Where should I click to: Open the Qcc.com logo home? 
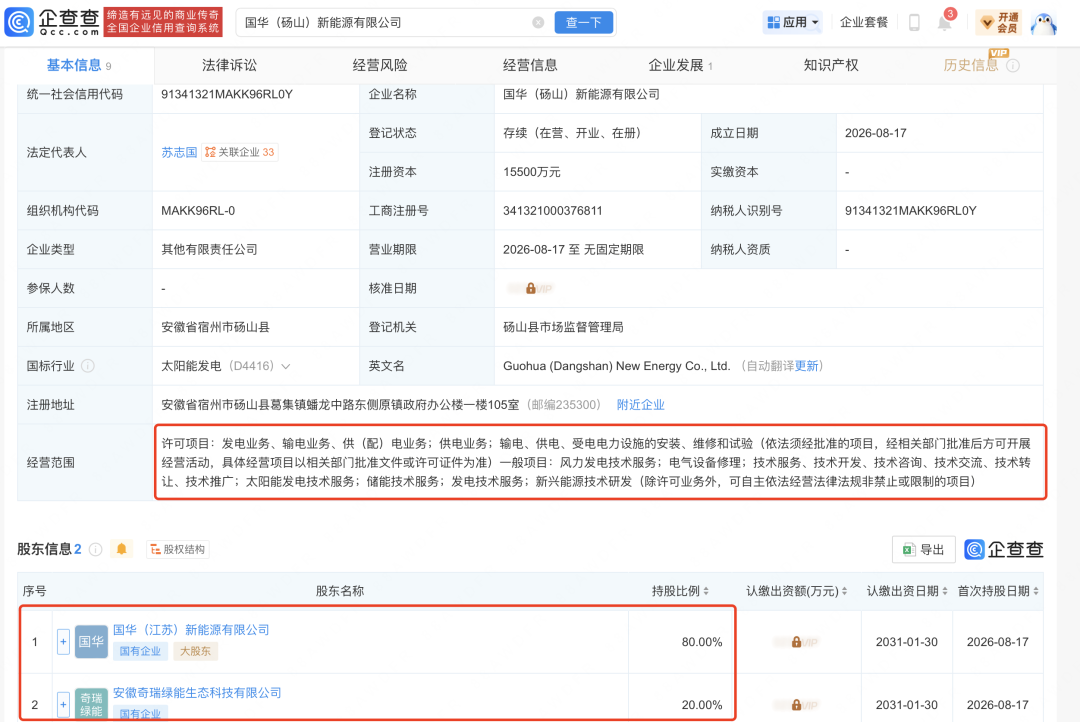[x=52, y=22]
